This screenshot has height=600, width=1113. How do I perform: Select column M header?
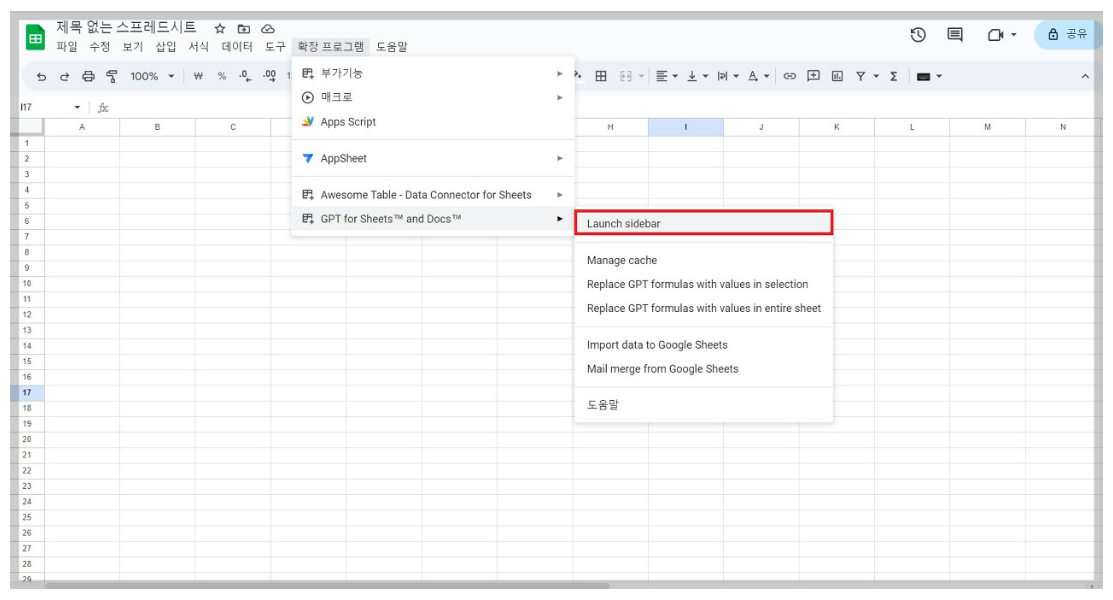point(987,127)
